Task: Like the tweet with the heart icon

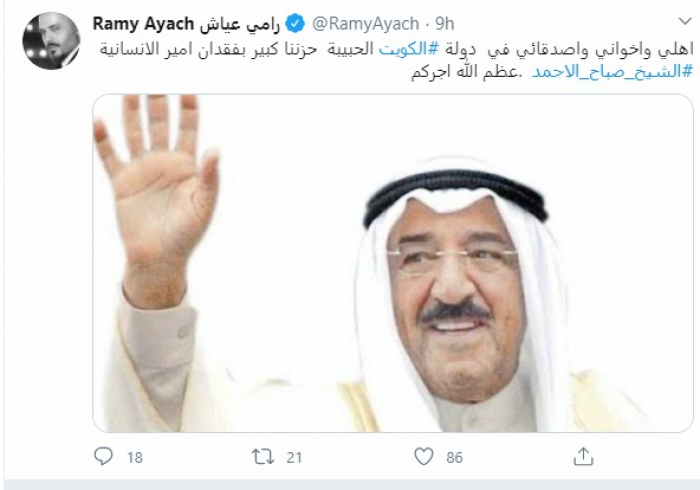Action: click(424, 457)
